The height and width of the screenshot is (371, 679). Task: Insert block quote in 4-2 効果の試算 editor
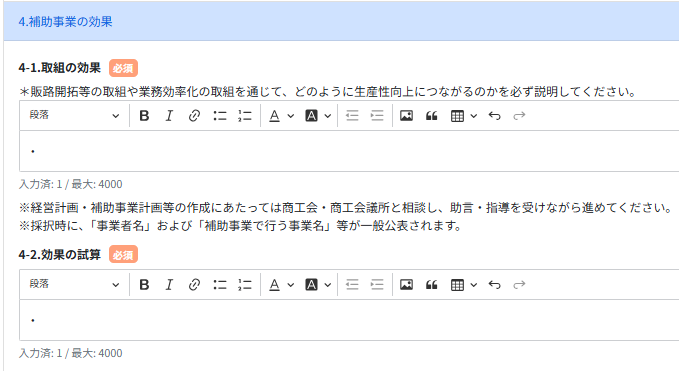pos(431,284)
